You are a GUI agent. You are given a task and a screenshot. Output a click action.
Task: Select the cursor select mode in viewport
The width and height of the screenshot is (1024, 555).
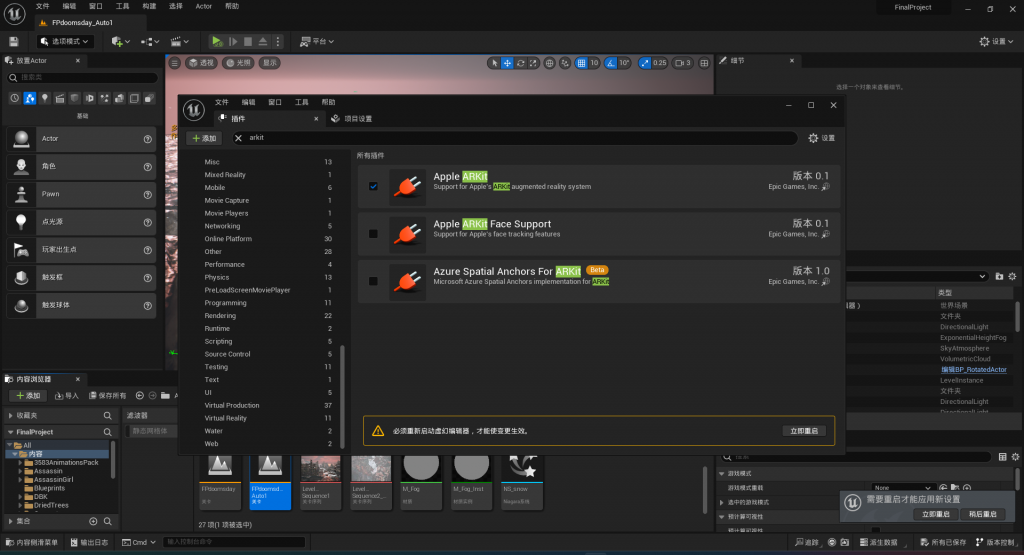pos(494,63)
